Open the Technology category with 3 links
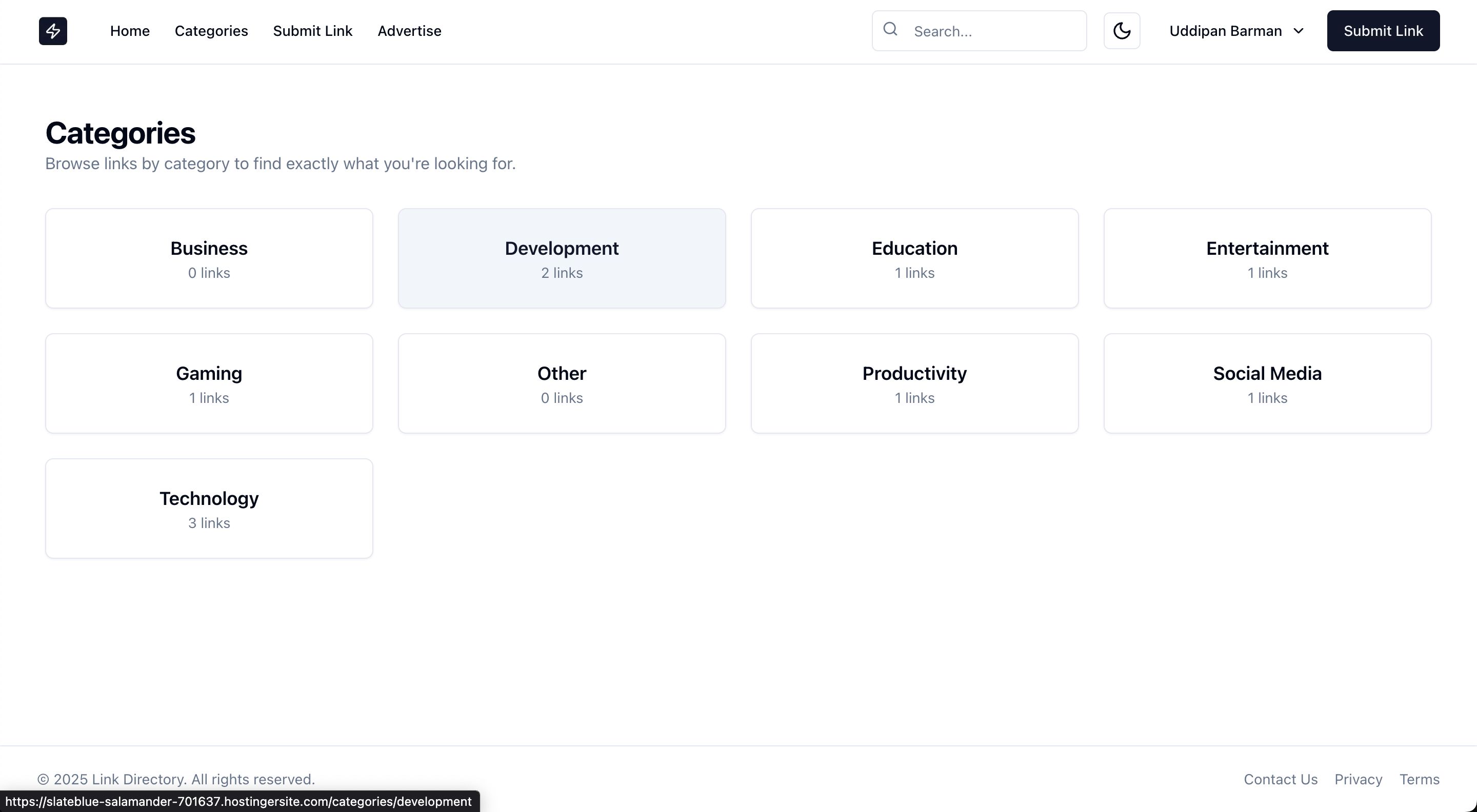1477x812 pixels. (x=209, y=509)
